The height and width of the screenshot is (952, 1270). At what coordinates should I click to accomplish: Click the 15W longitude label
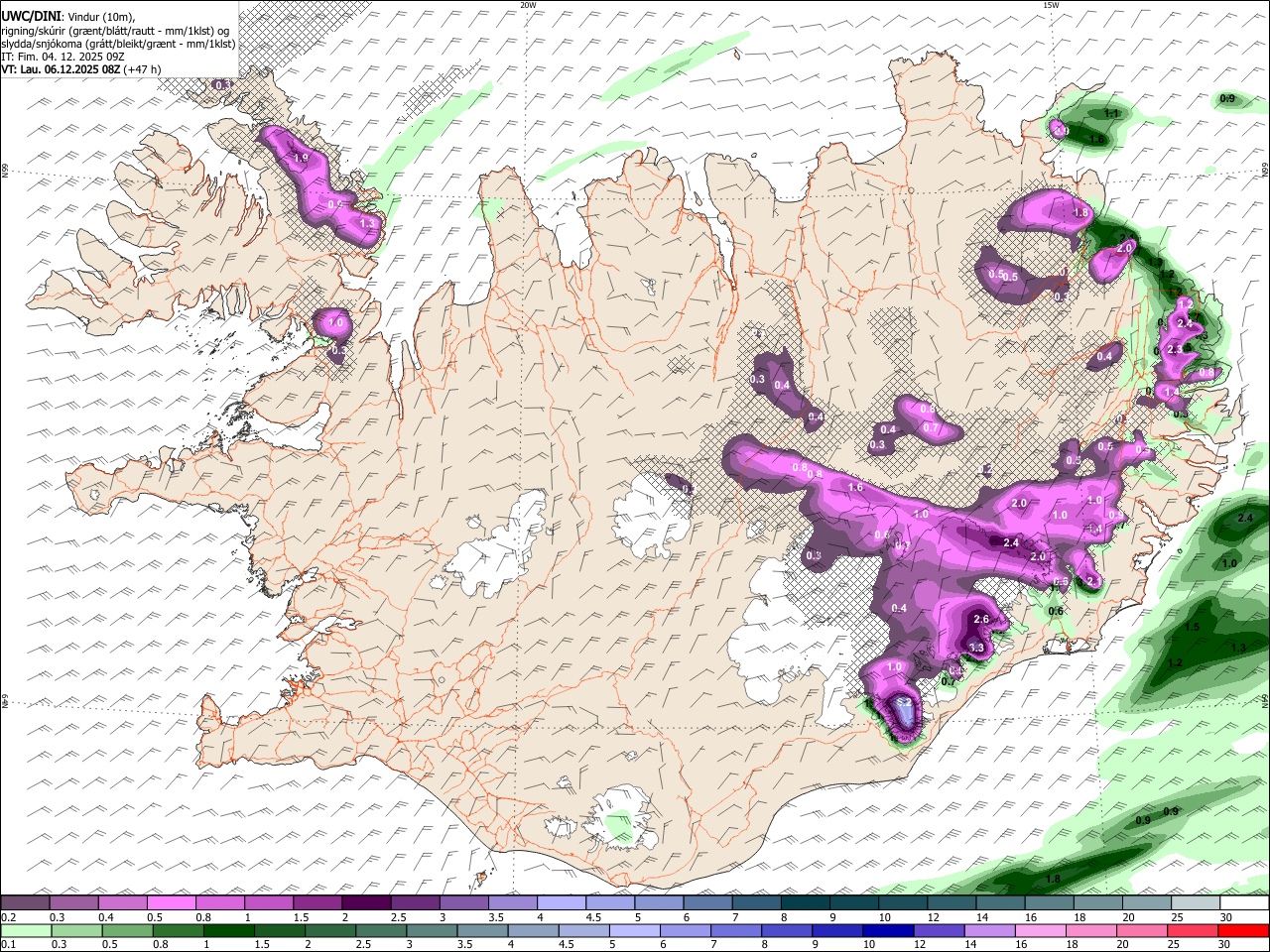click(1051, 4)
